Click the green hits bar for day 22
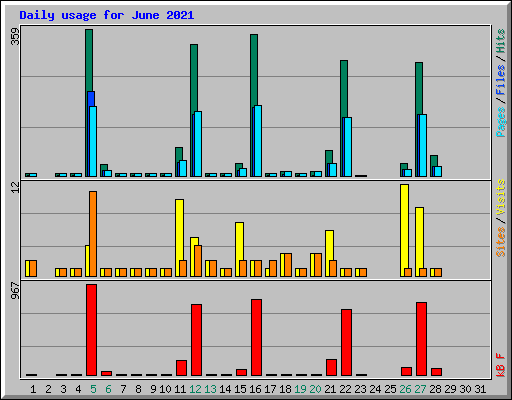Screen dimensions: 512x400 [x=344, y=88]
